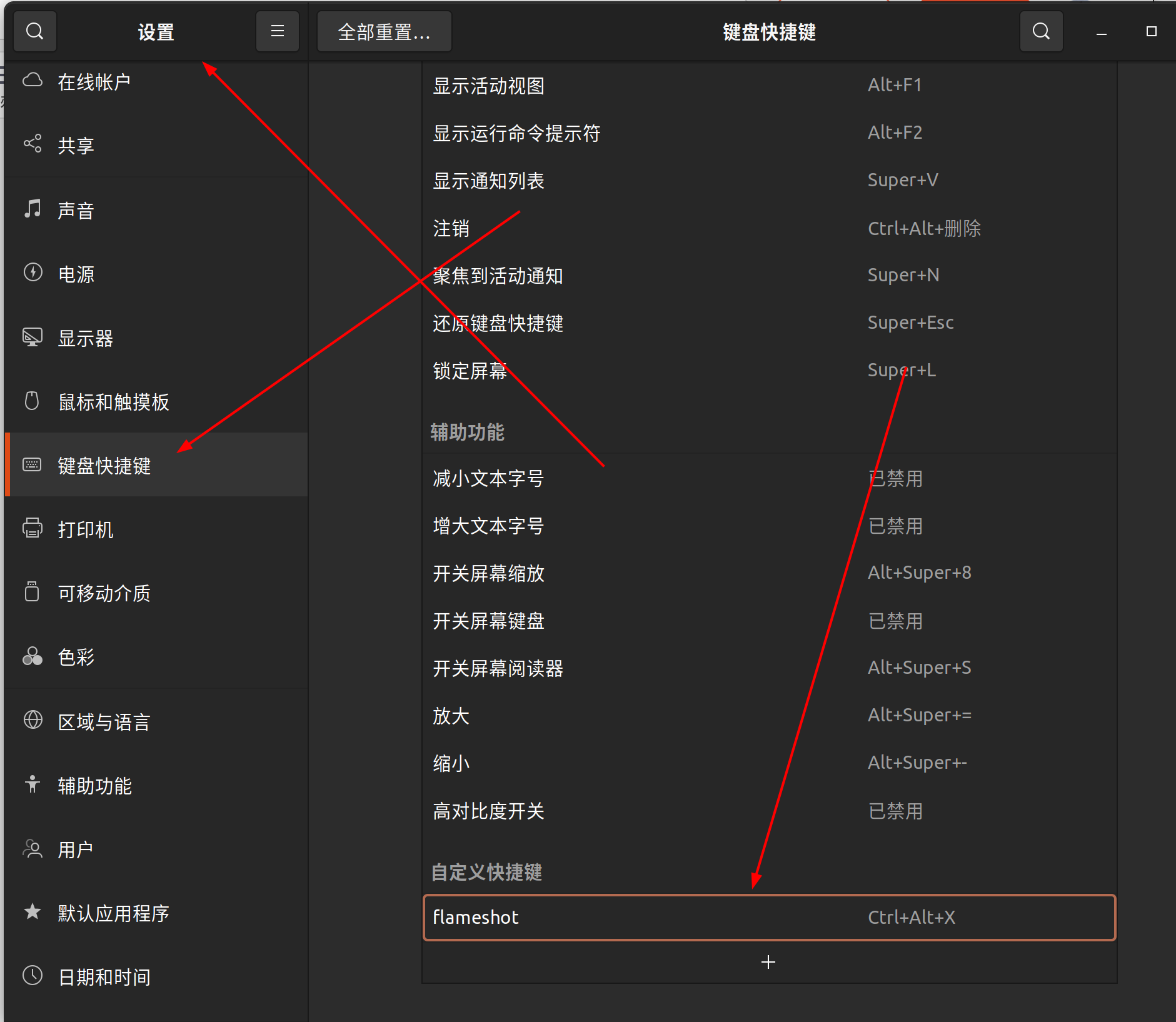Click the settings sidebar search icon
1176x1022 pixels.
[x=35, y=31]
